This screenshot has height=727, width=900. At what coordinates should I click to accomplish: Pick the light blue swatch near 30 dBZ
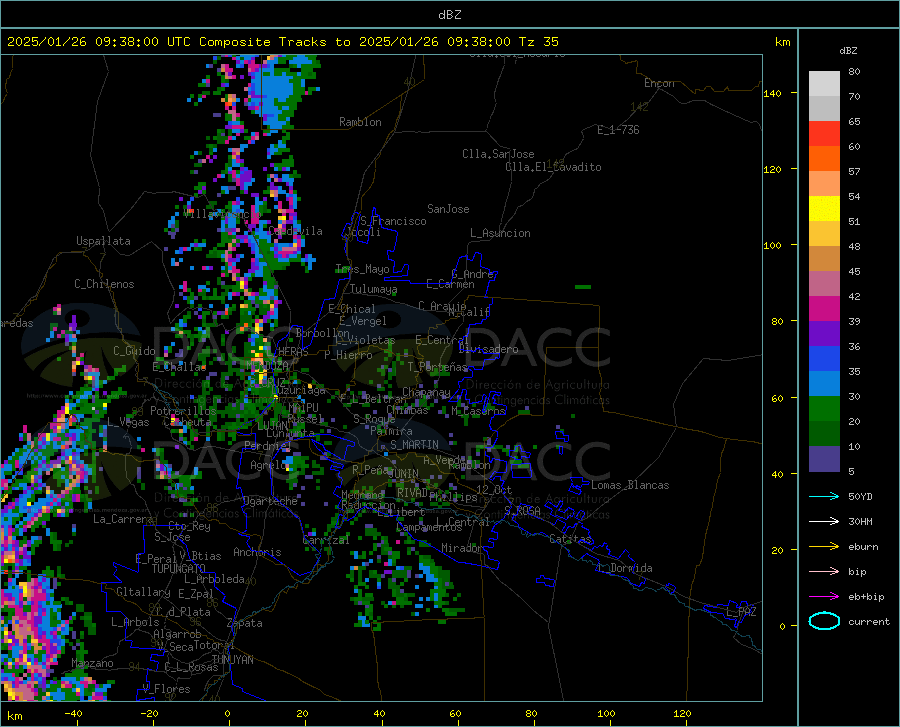[824, 384]
